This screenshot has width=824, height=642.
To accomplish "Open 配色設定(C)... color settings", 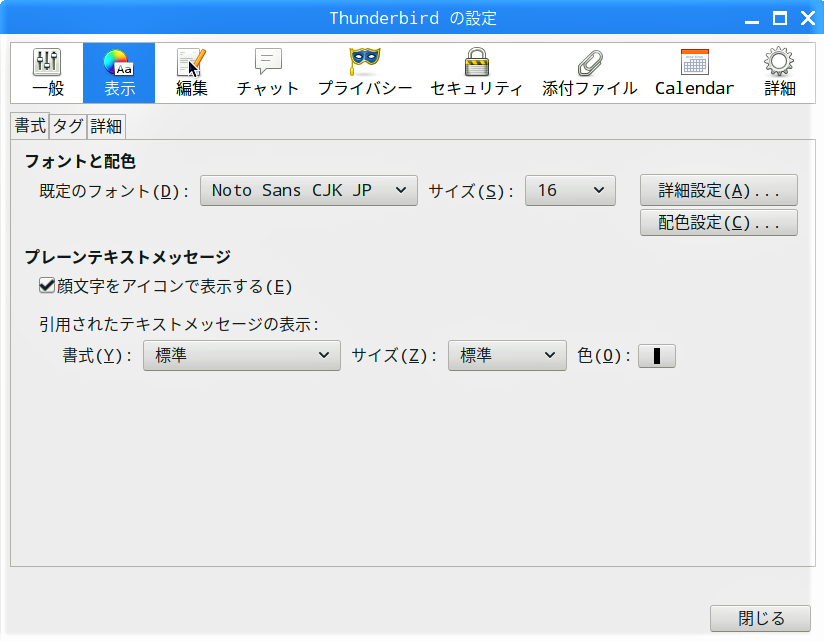I will (718, 222).
